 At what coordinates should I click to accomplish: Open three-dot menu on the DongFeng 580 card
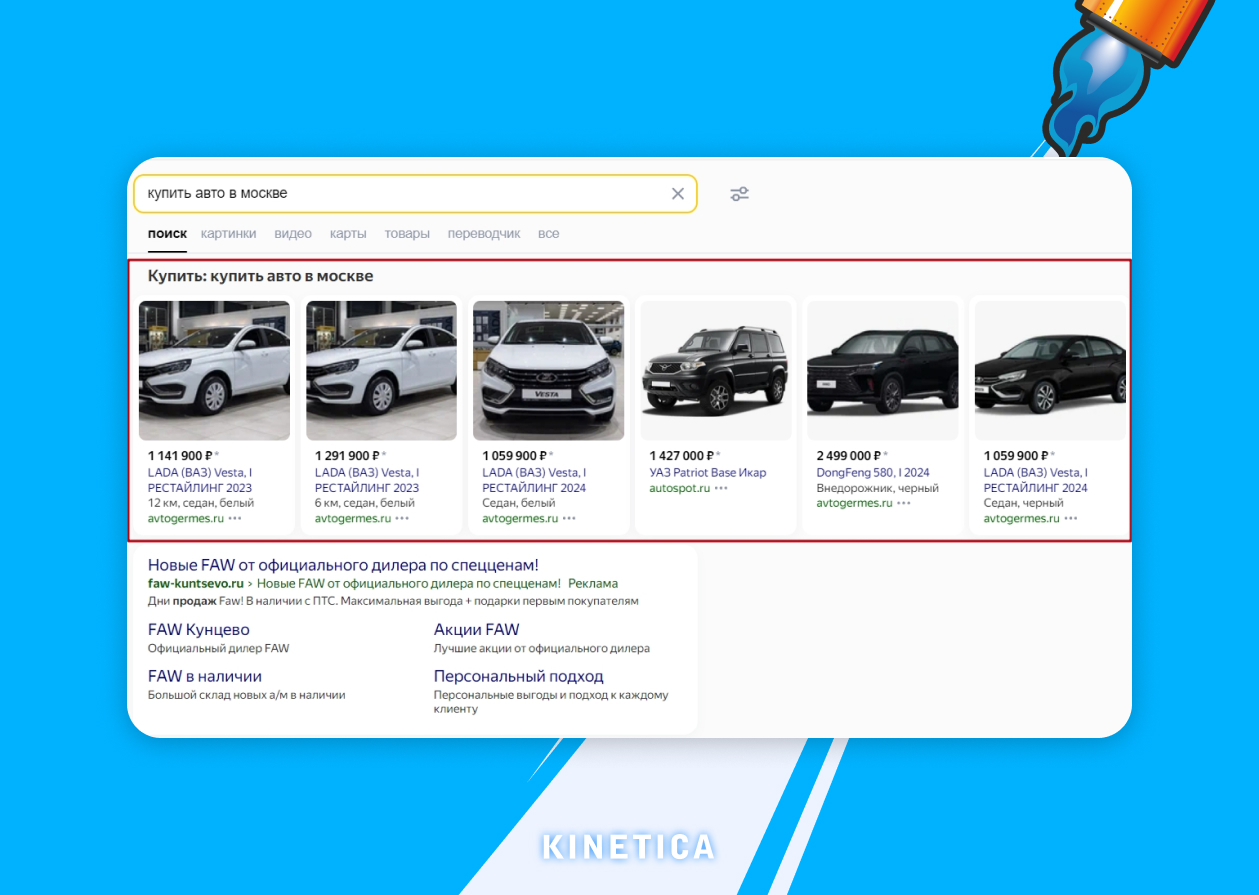[904, 503]
